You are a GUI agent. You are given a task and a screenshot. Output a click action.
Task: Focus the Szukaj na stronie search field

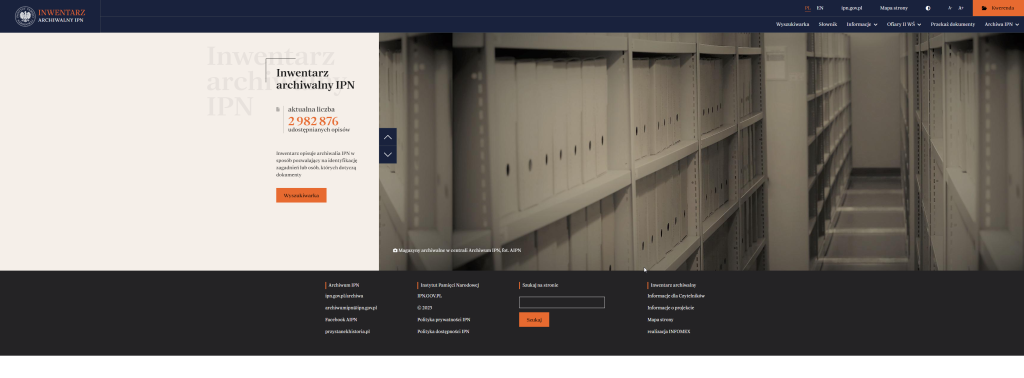click(562, 302)
